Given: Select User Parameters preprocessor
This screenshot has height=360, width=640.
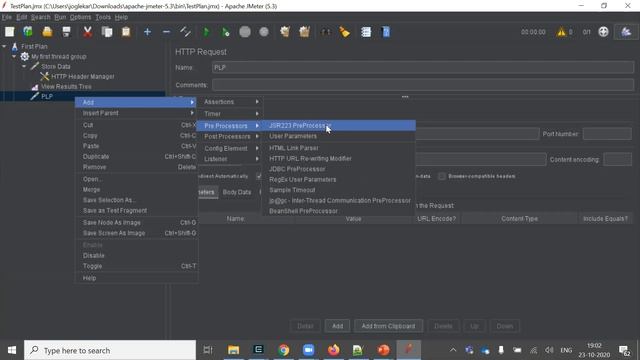Looking at the screenshot, I should pos(338,136).
